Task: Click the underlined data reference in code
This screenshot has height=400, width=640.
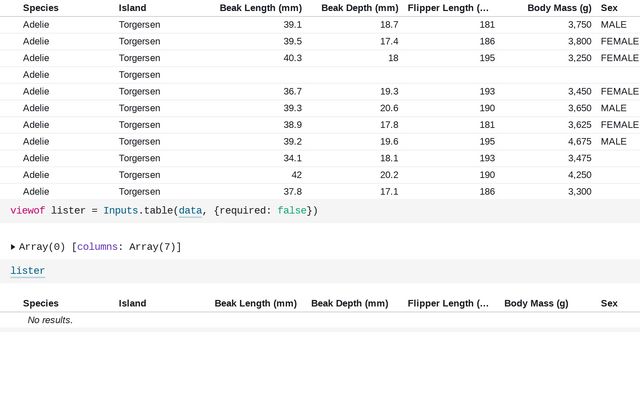Action: [190, 211]
